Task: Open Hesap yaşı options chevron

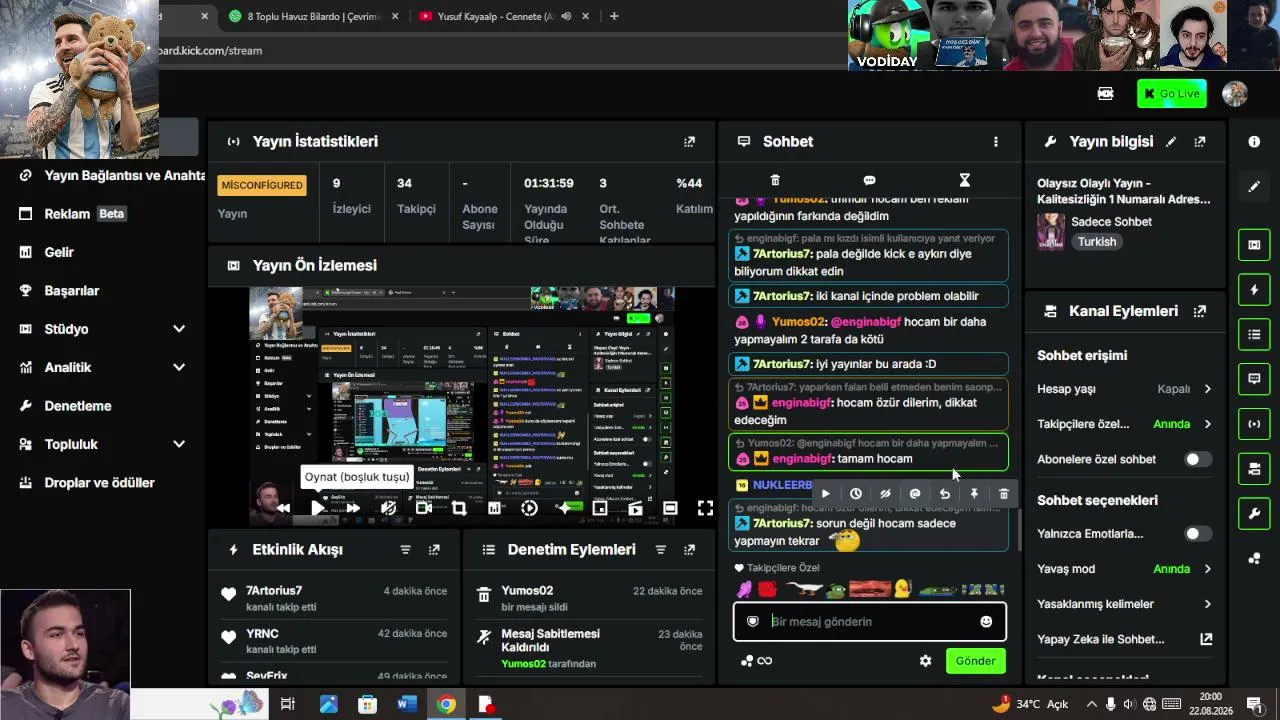Action: coord(1207,389)
